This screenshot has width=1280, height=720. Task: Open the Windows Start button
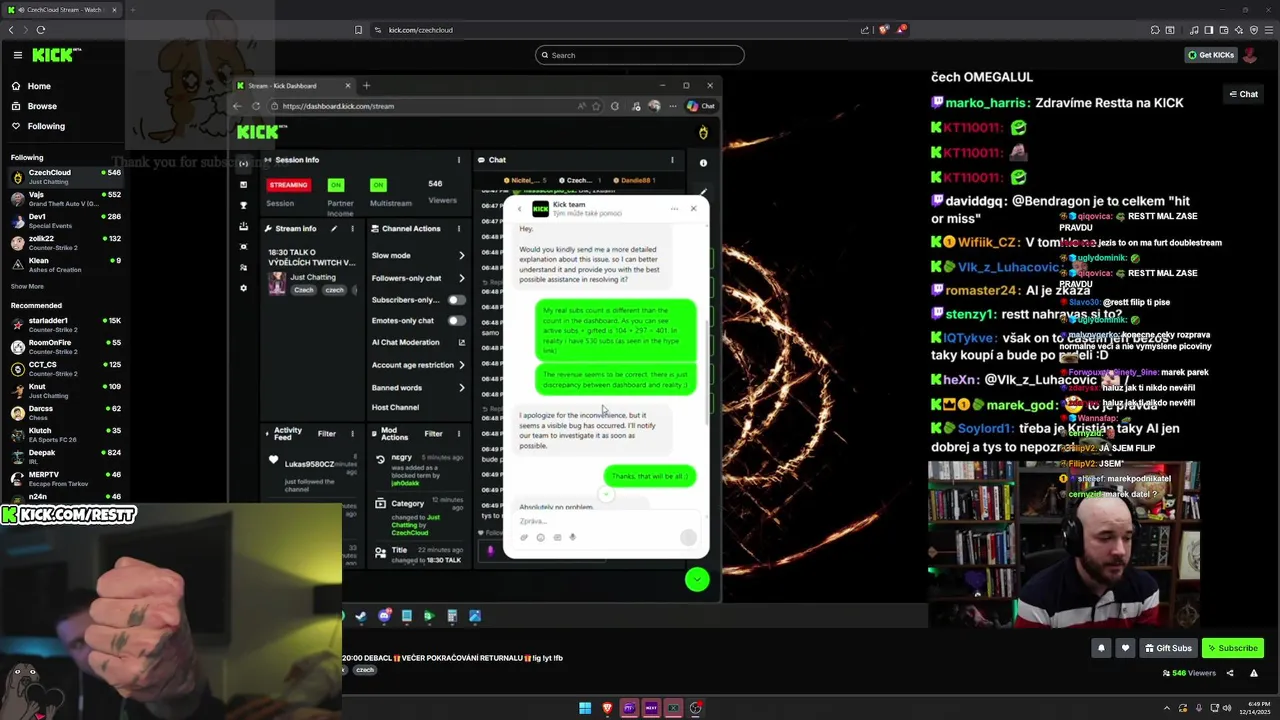point(585,708)
